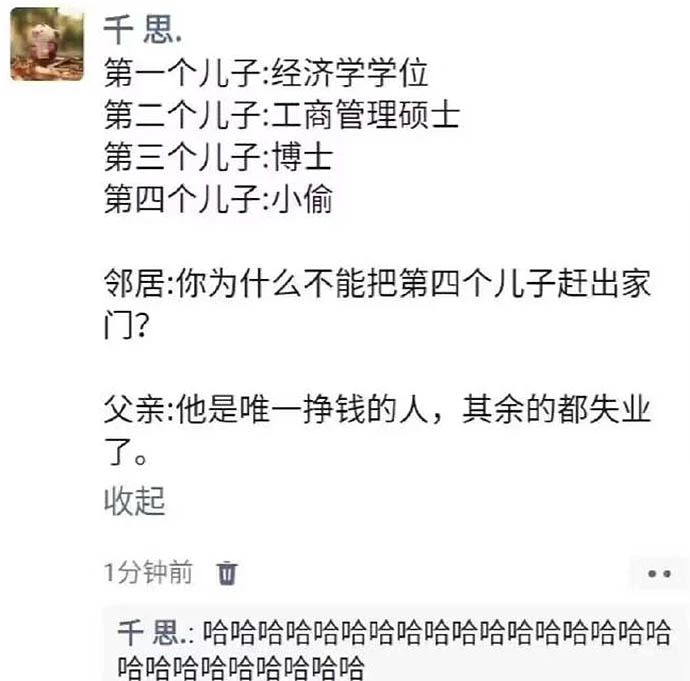Select the line 第二个儿子:工商管理硕士
This screenshot has width=690, height=681.
[282, 114]
